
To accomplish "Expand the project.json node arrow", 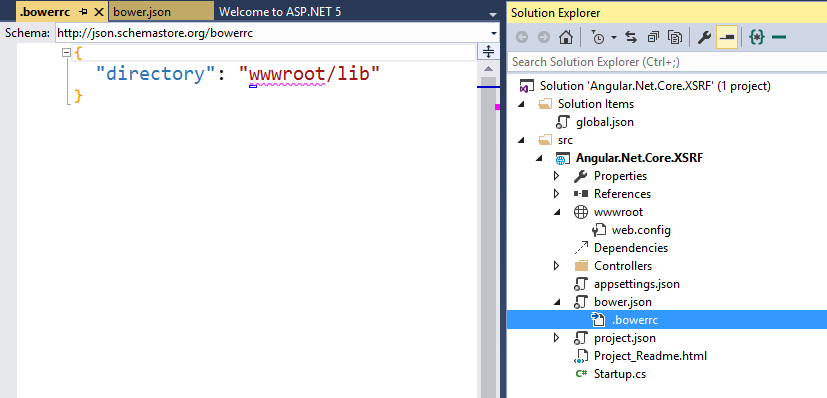I will pyautogui.click(x=556, y=337).
